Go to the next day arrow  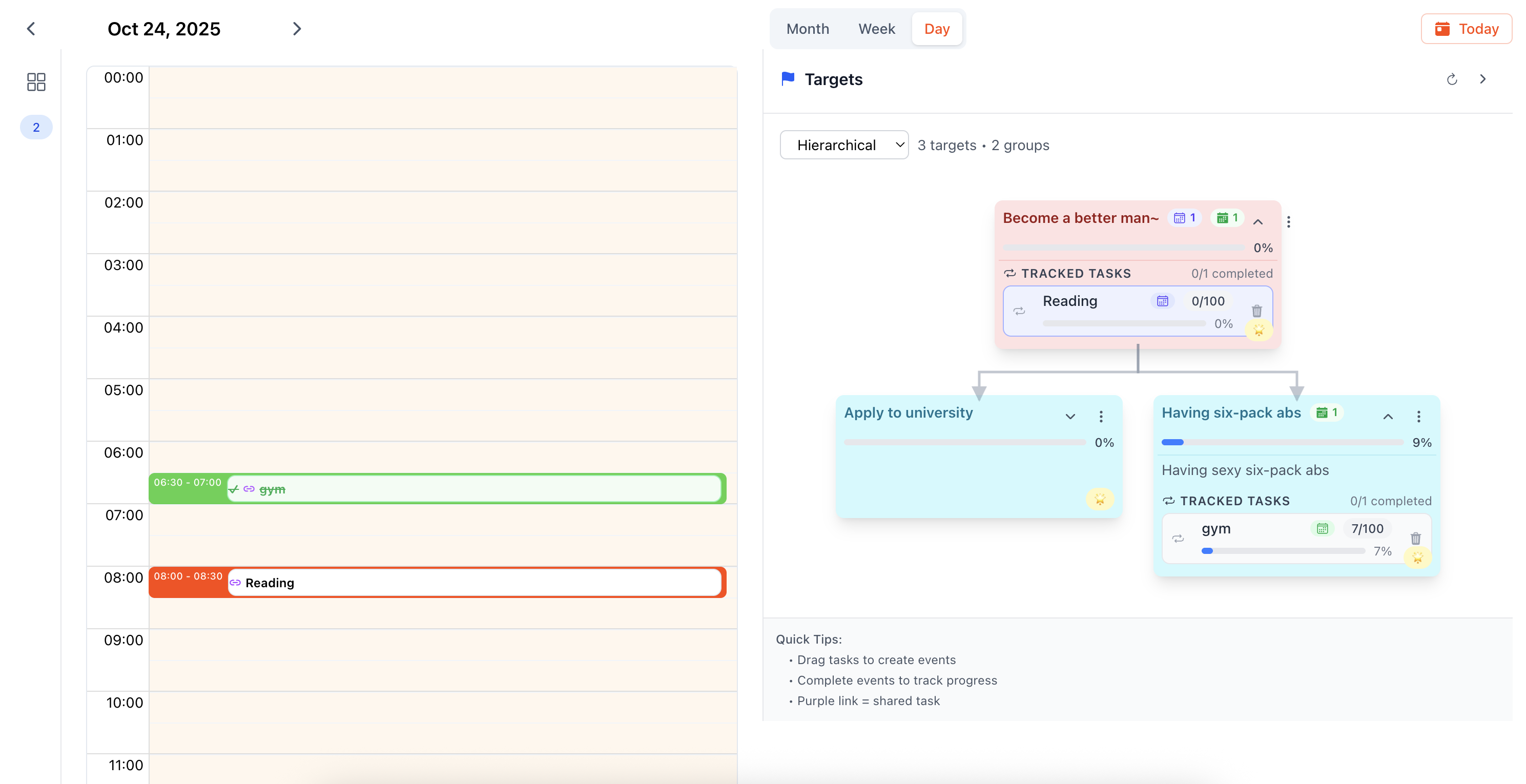(x=297, y=29)
